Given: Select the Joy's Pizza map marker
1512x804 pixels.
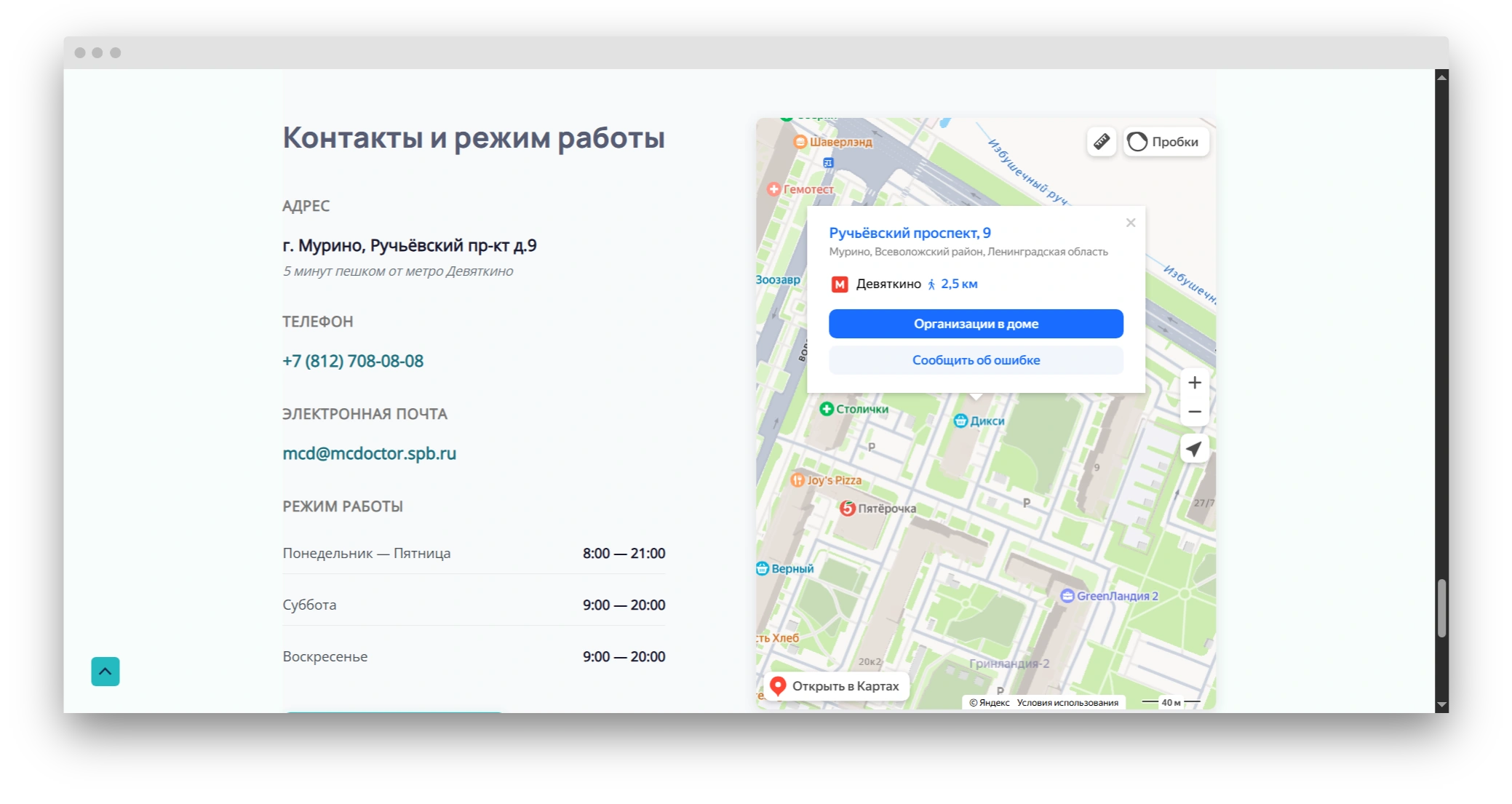Looking at the screenshot, I should coord(826,480).
